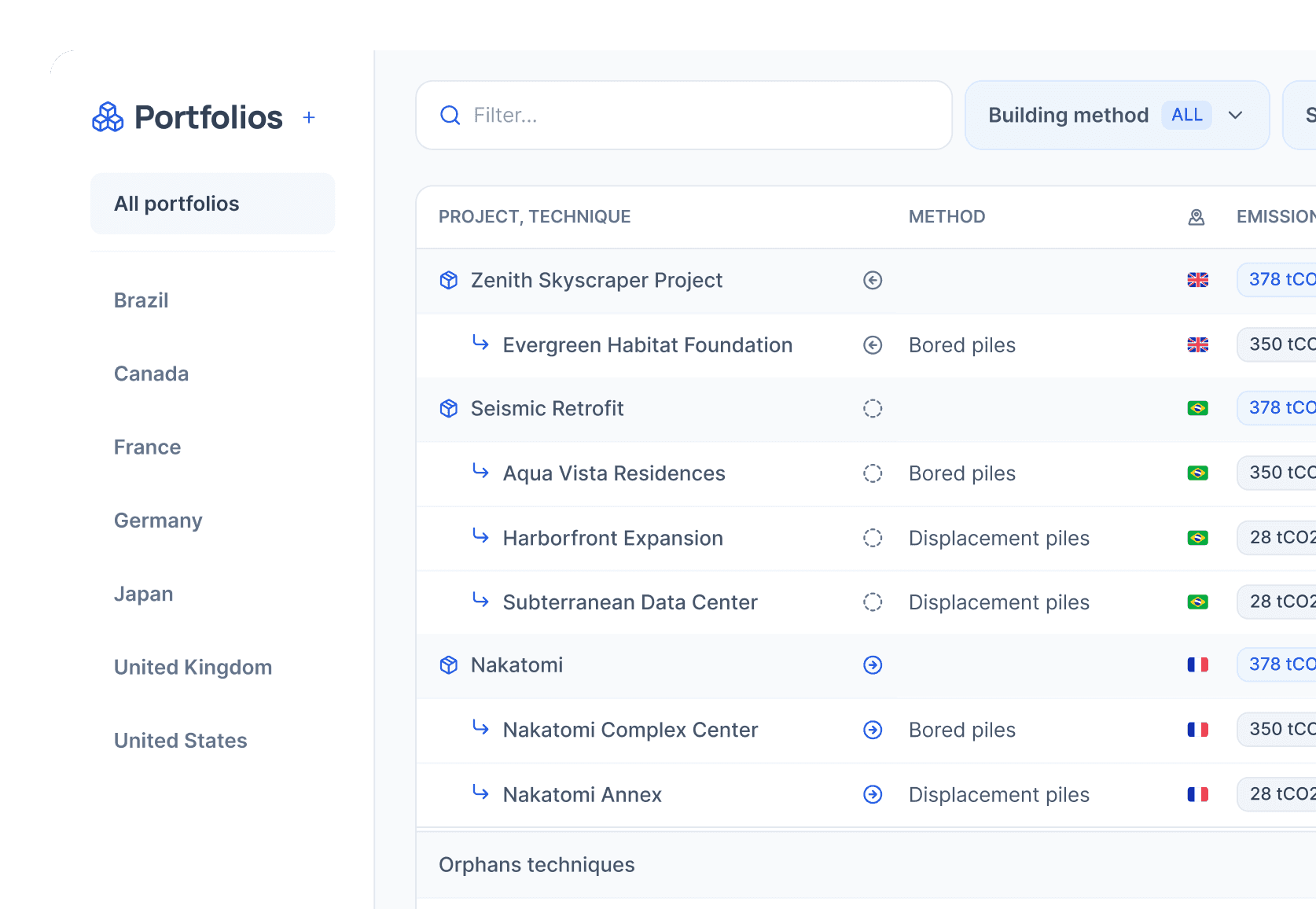Click dashed circle status icon for Aqua Vista Residences
This screenshot has width=1316, height=909.
[x=873, y=473]
